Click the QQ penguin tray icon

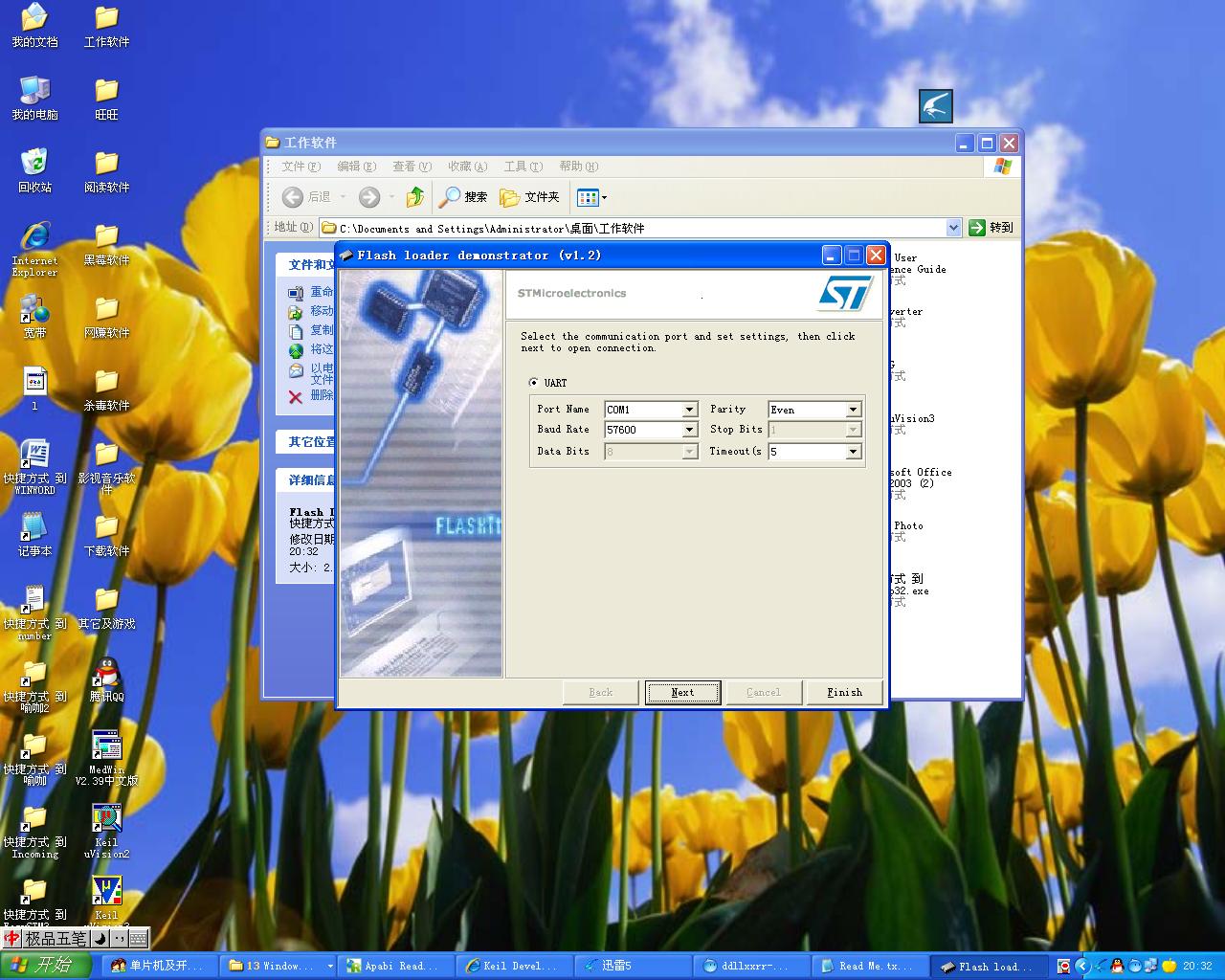[x=1117, y=966]
